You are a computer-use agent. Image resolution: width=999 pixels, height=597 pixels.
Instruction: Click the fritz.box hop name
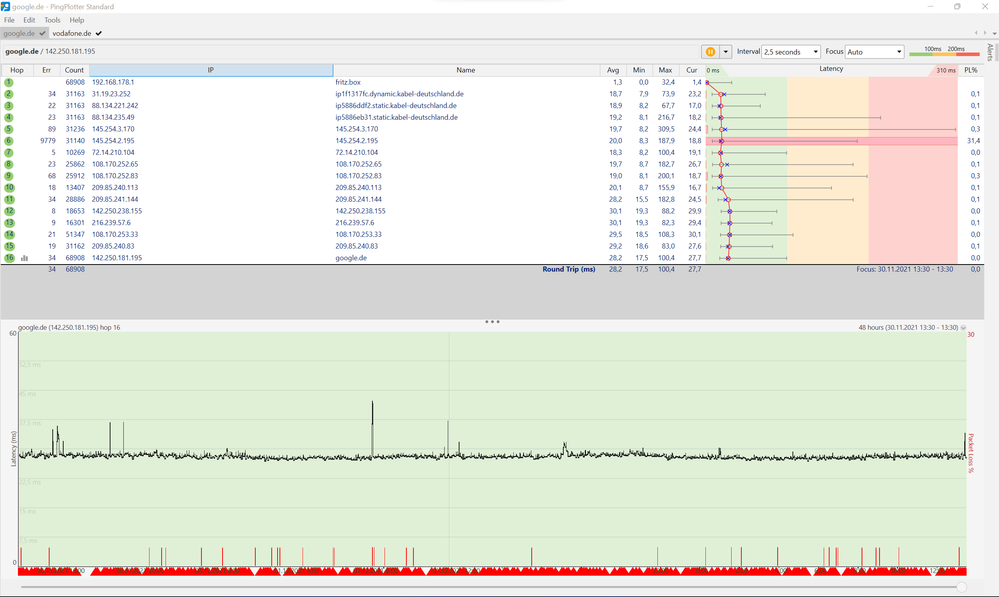pyautogui.click(x=348, y=82)
